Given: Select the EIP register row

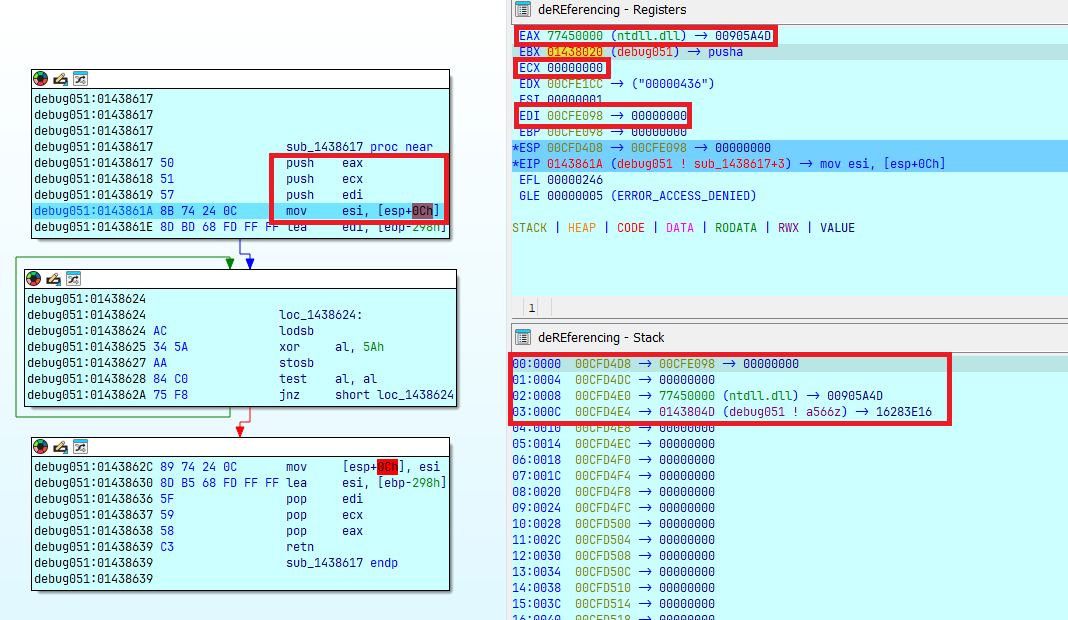Looking at the screenshot, I should pos(728,163).
